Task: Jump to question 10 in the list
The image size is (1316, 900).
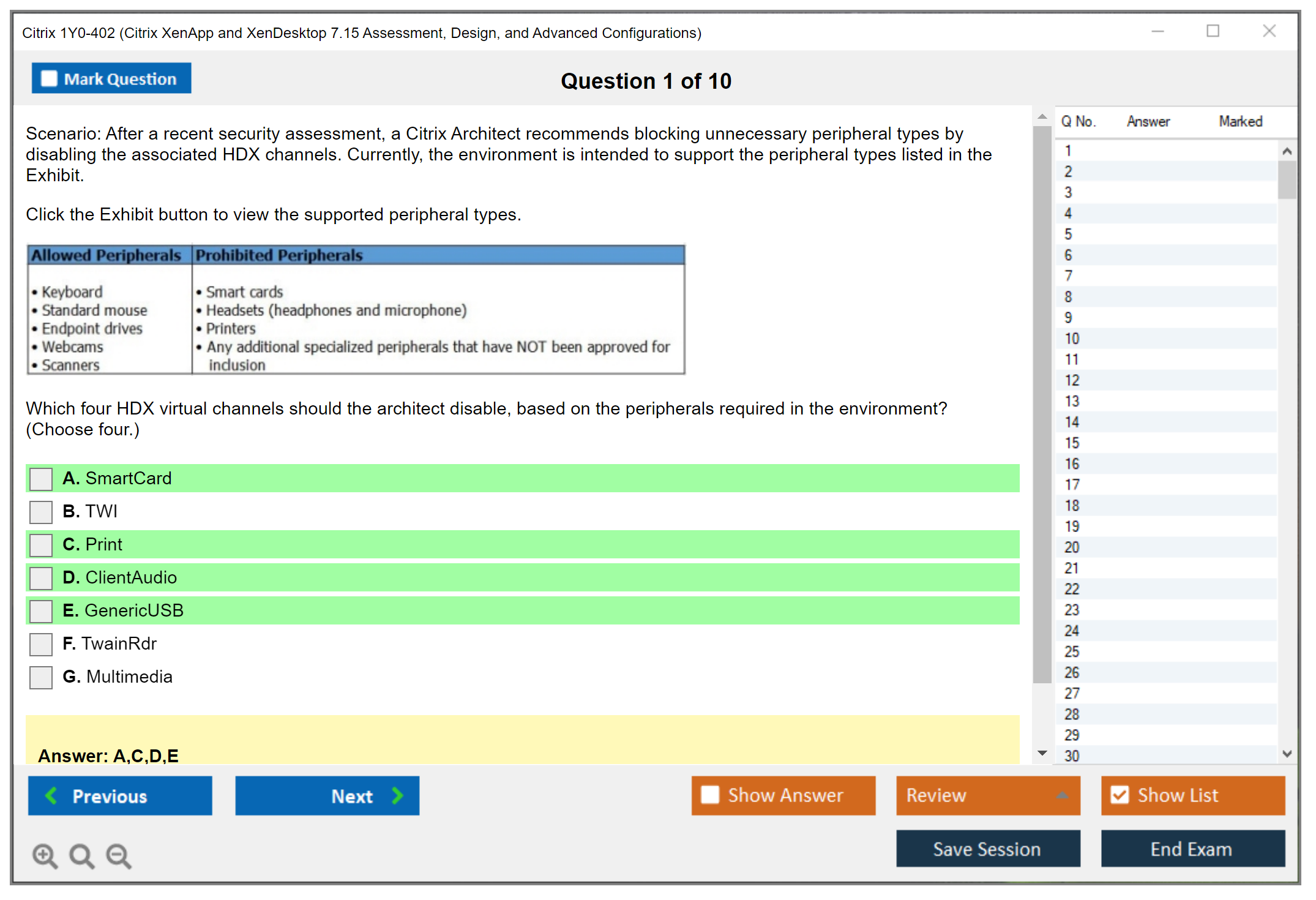Action: (1072, 339)
